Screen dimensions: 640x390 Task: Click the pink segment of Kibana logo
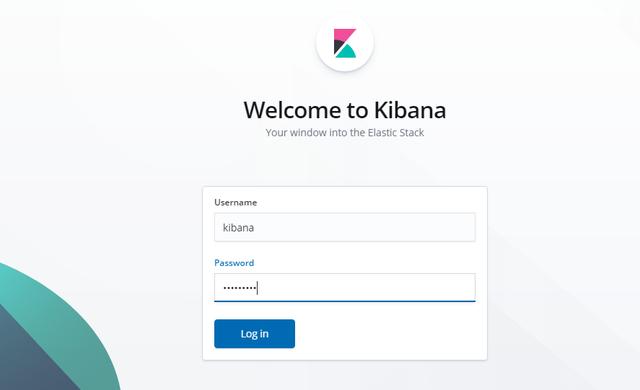point(344,34)
